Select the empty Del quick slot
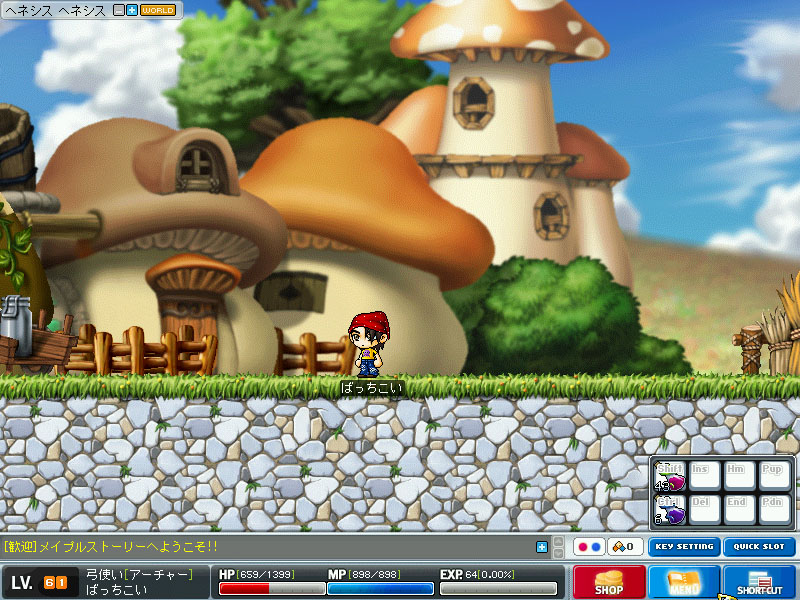800x600 pixels. [x=702, y=510]
